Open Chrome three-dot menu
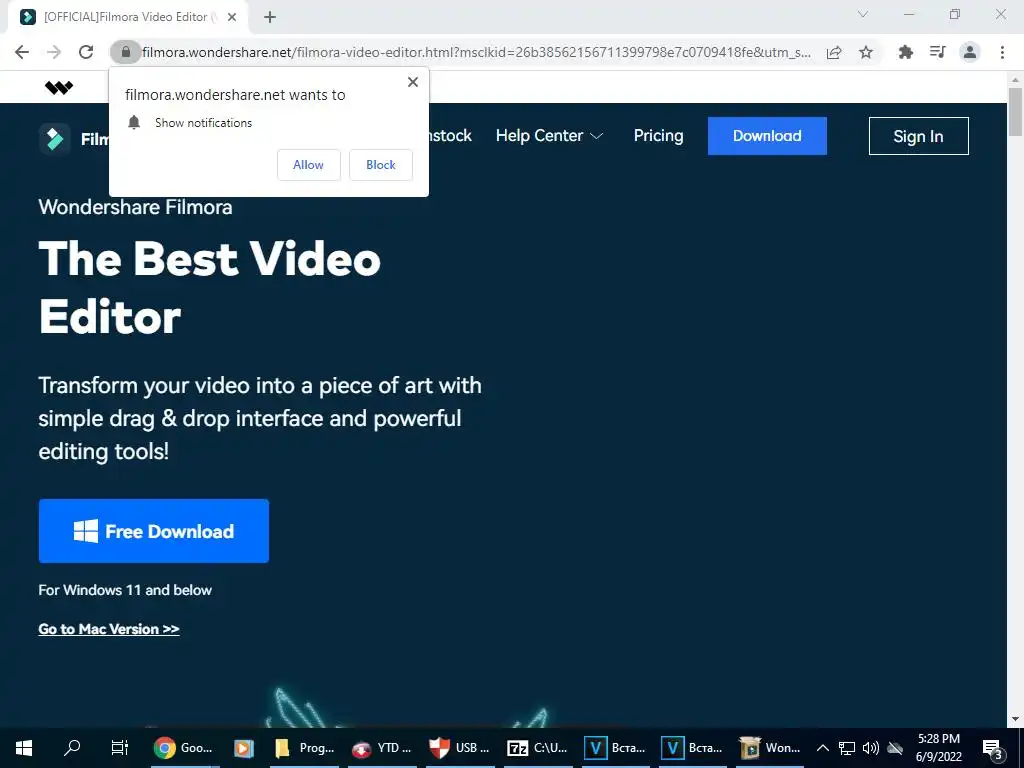Viewport: 1024px width, 768px height. click(1002, 52)
